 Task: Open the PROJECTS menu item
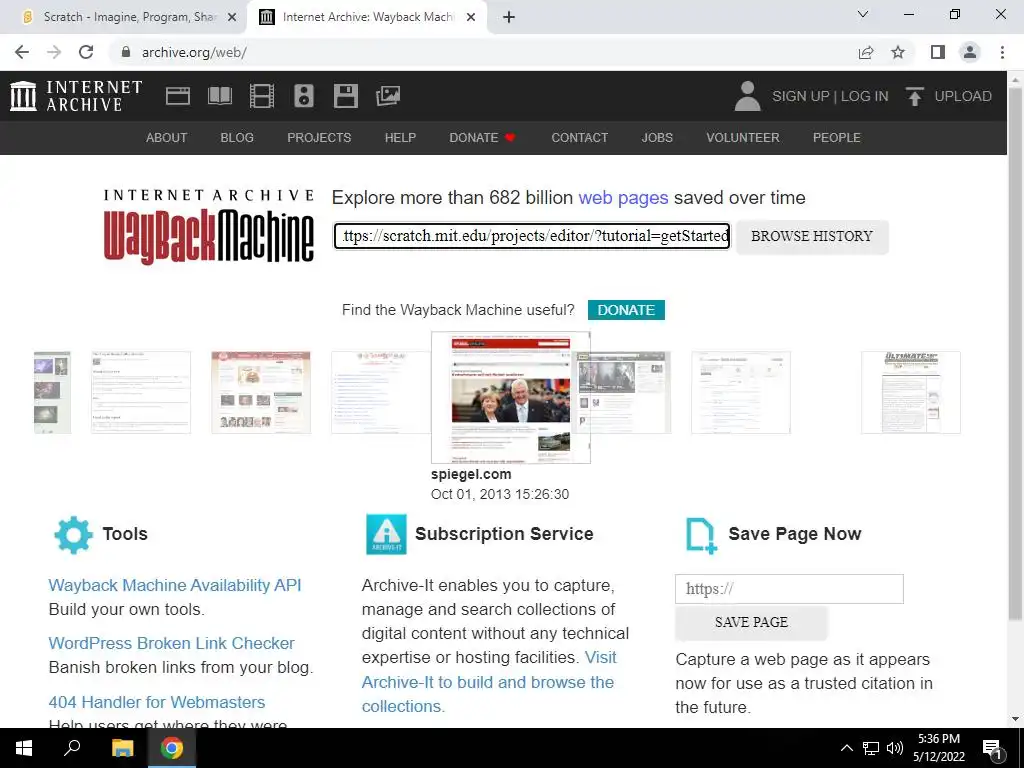(319, 138)
